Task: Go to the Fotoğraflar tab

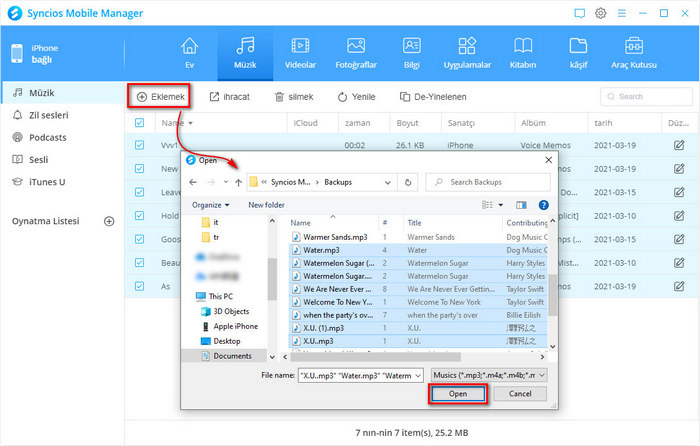Action: pos(356,53)
